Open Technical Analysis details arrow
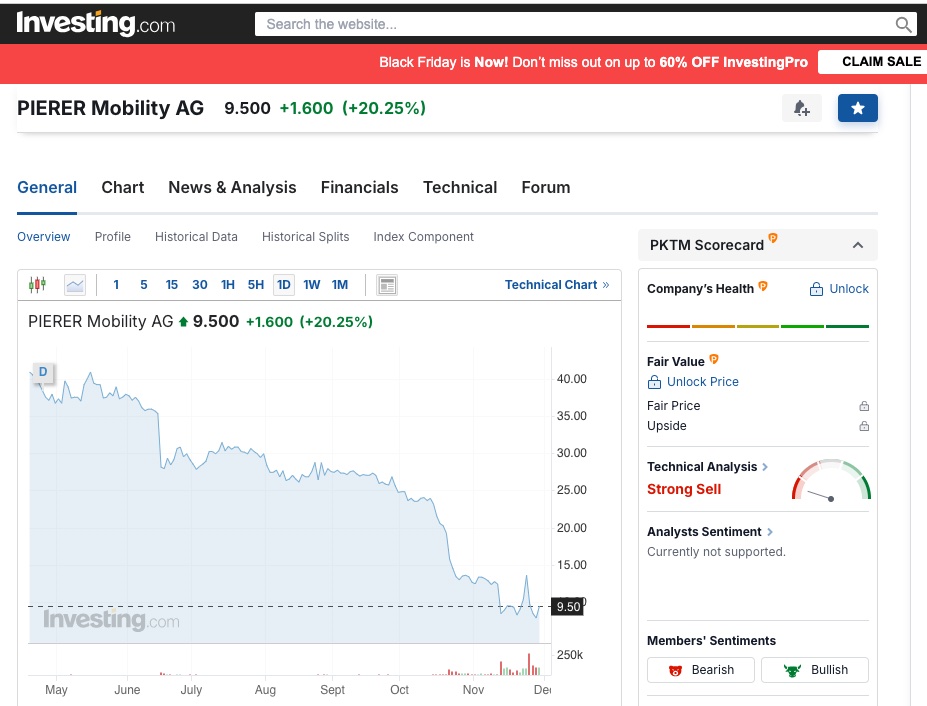The height and width of the screenshot is (706, 927). 765,467
